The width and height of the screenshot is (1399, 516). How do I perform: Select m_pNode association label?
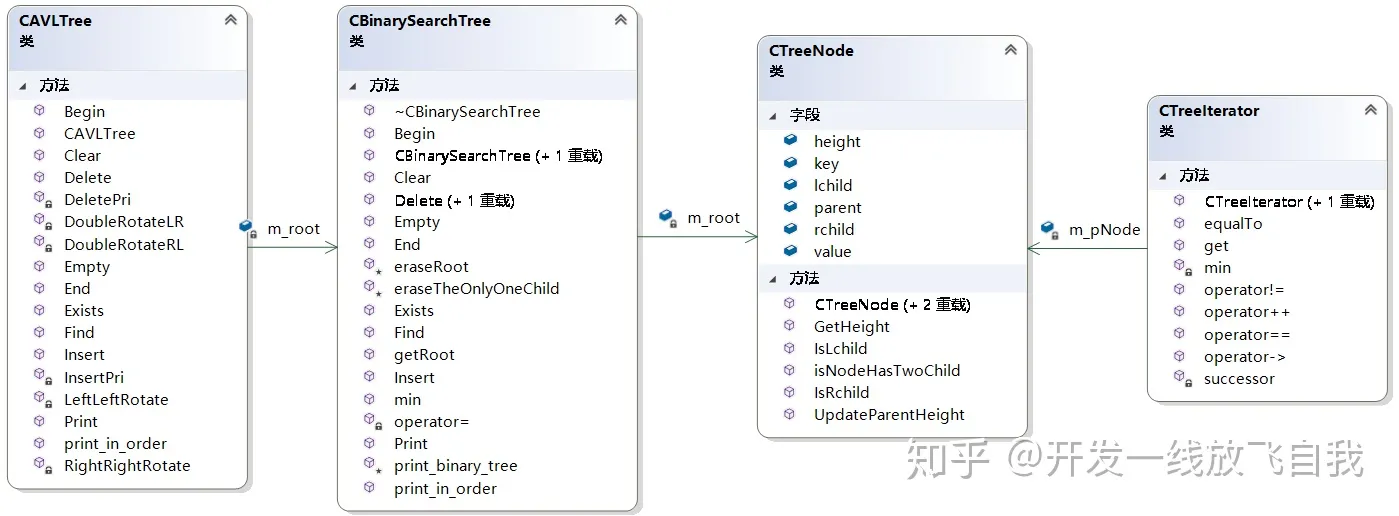point(1105,229)
